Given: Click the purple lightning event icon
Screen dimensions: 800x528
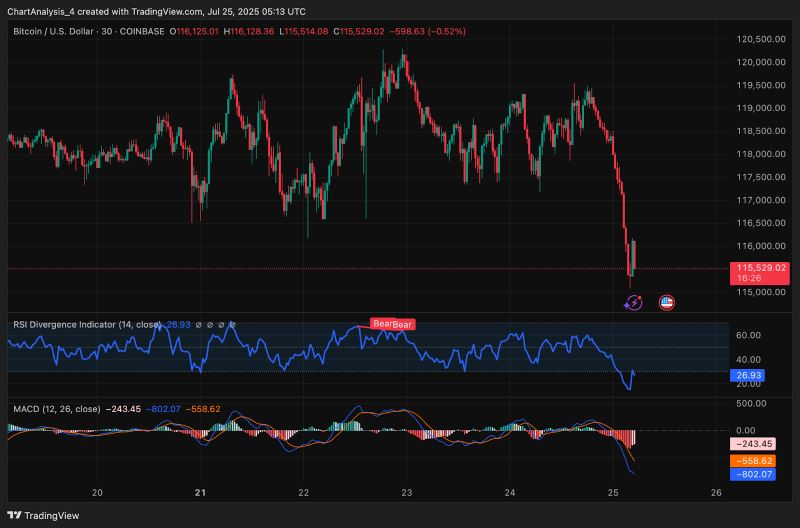Looking at the screenshot, I should pos(633,302).
